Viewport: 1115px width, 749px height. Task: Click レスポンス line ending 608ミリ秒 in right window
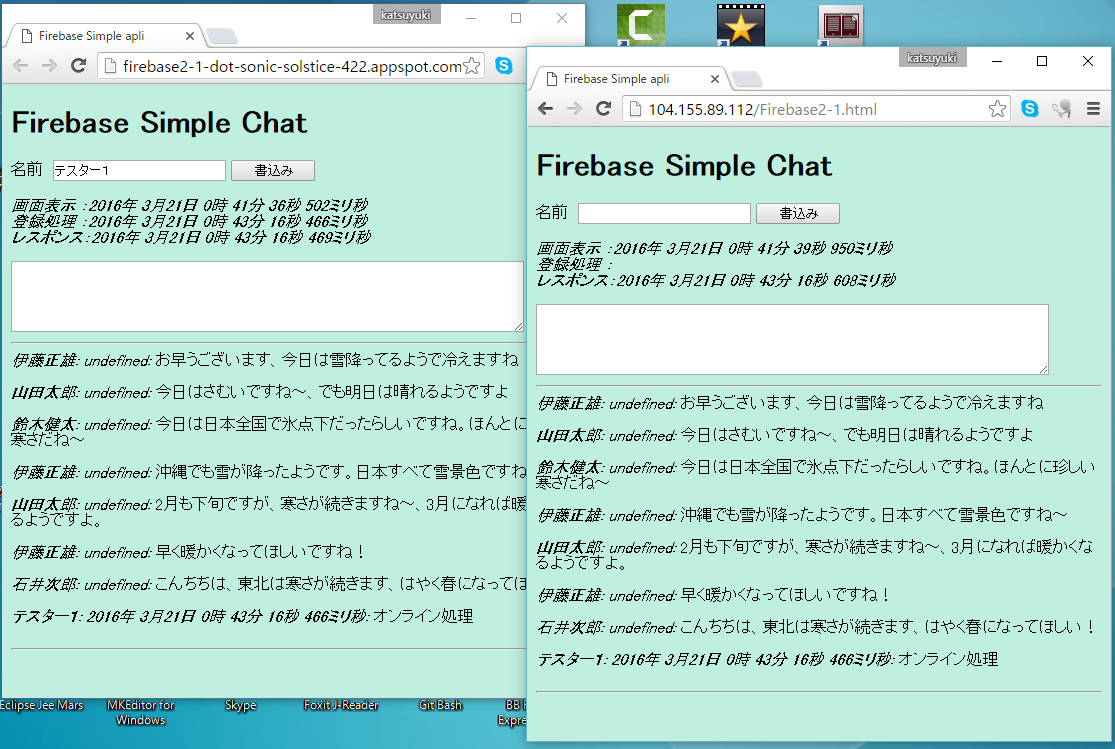(716, 280)
